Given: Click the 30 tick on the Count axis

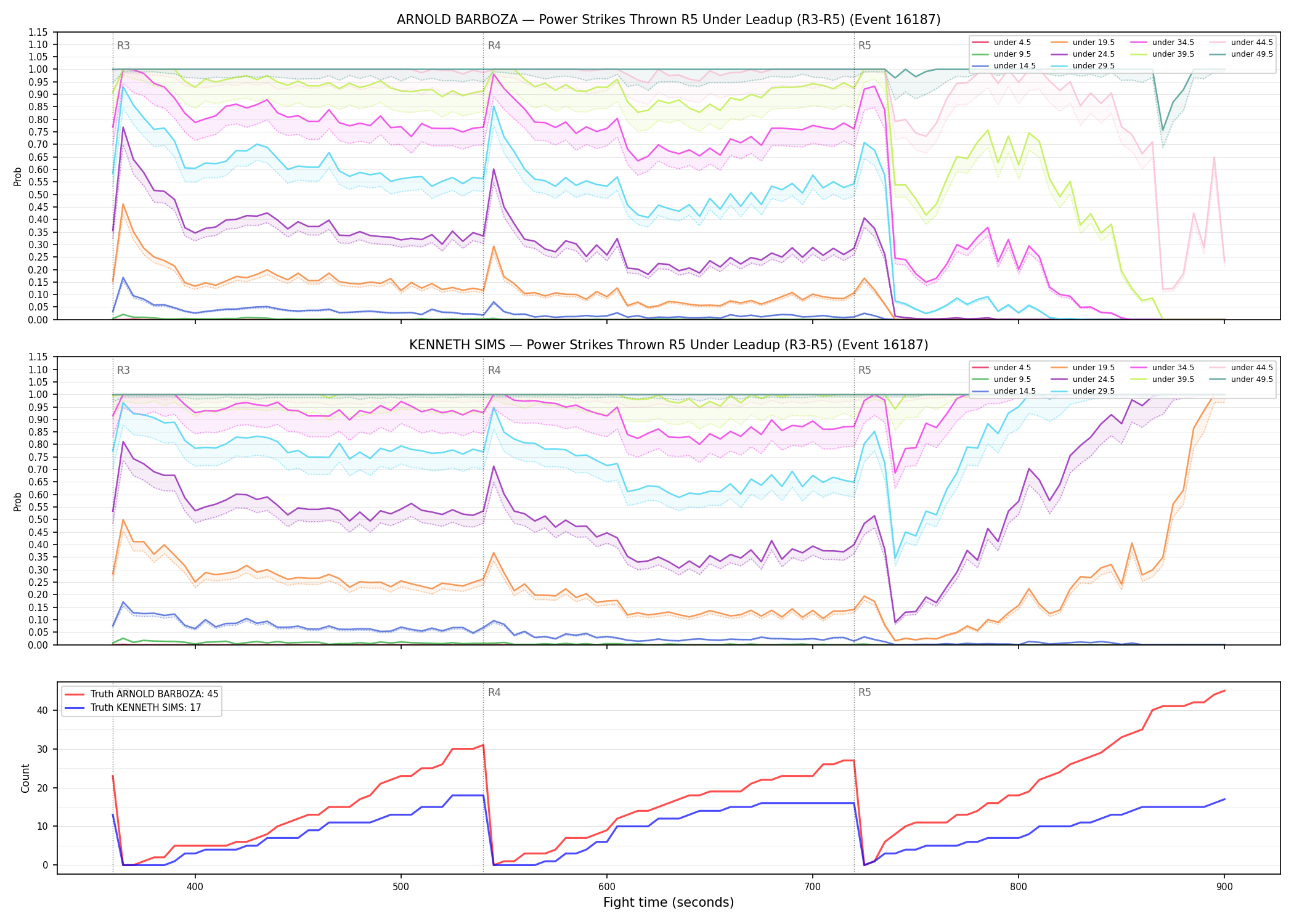Looking at the screenshot, I should (43, 749).
